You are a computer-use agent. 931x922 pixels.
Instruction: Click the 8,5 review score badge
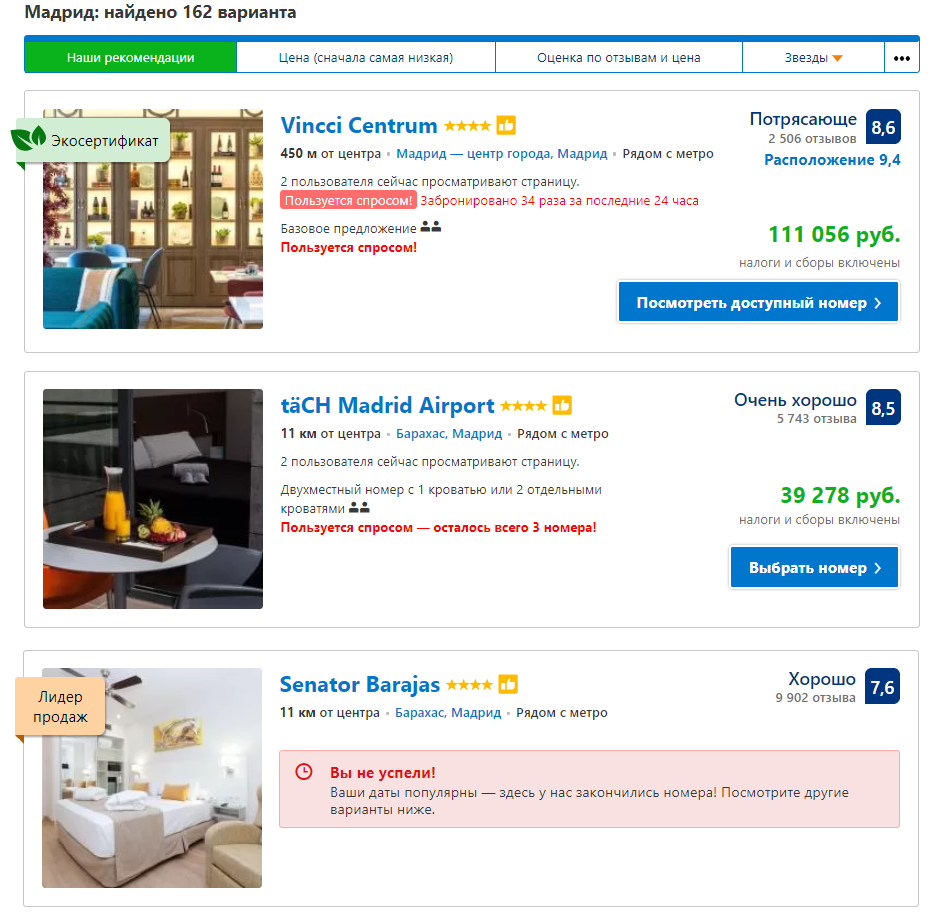[883, 407]
